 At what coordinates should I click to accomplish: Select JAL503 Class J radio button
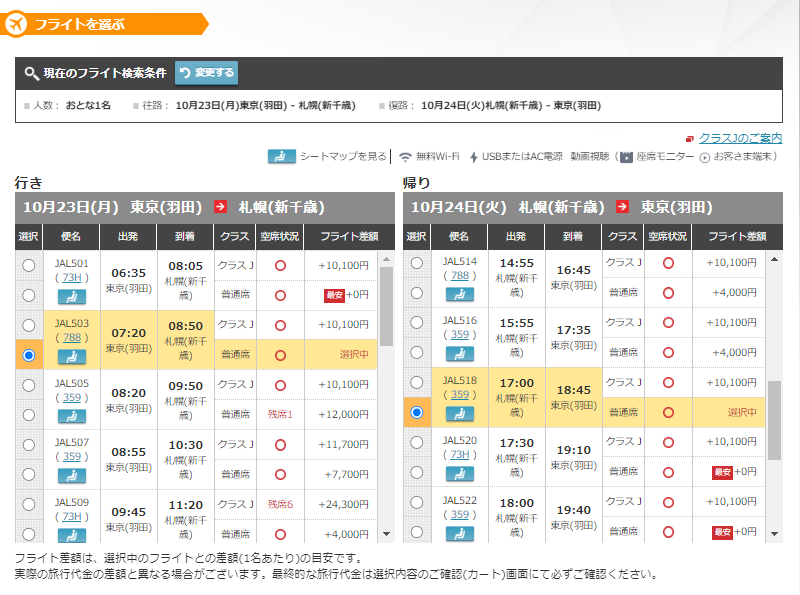pyautogui.click(x=29, y=325)
